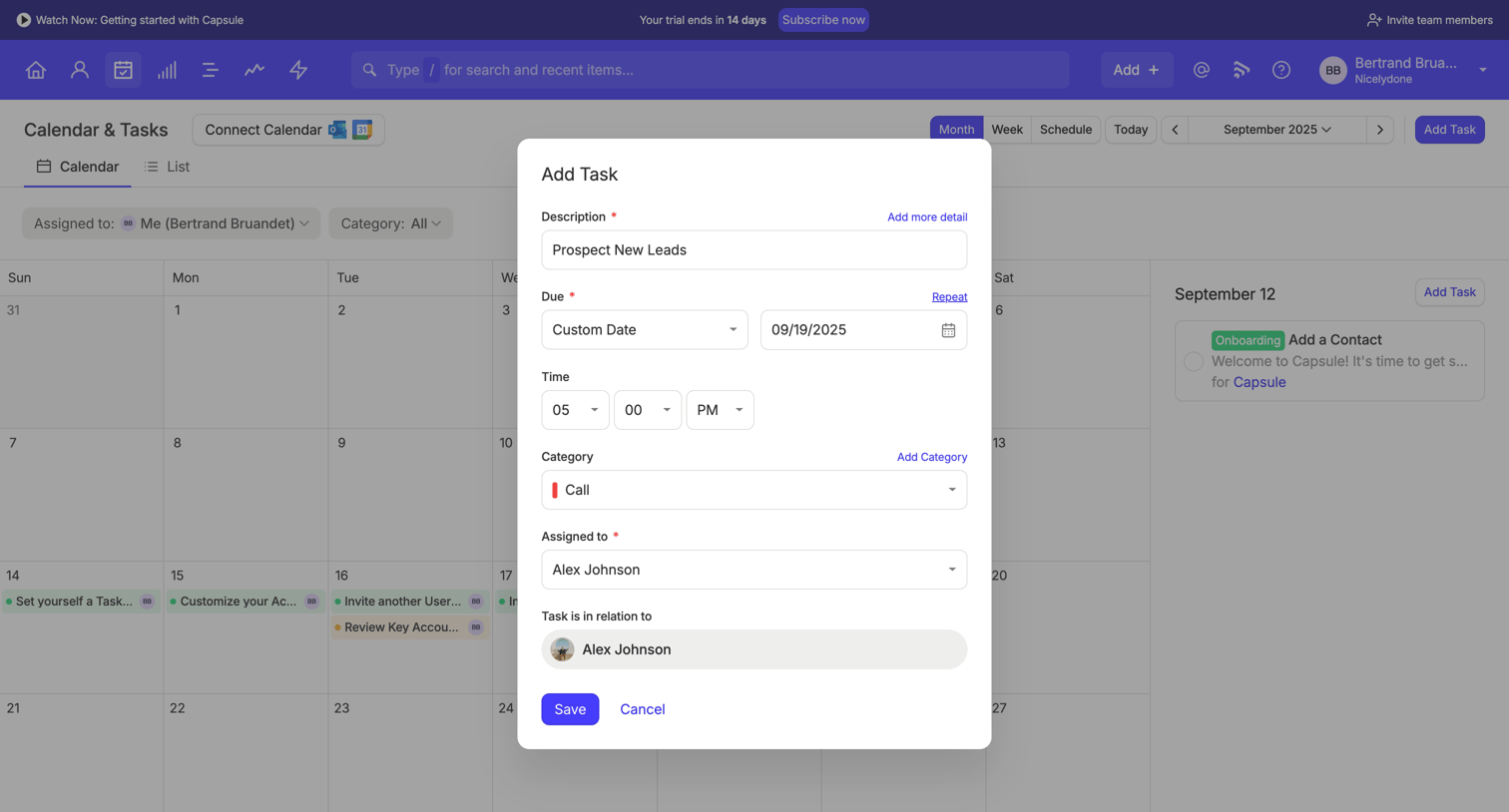Cancel the Add Task dialog
This screenshot has width=1509, height=812.
[x=643, y=709]
